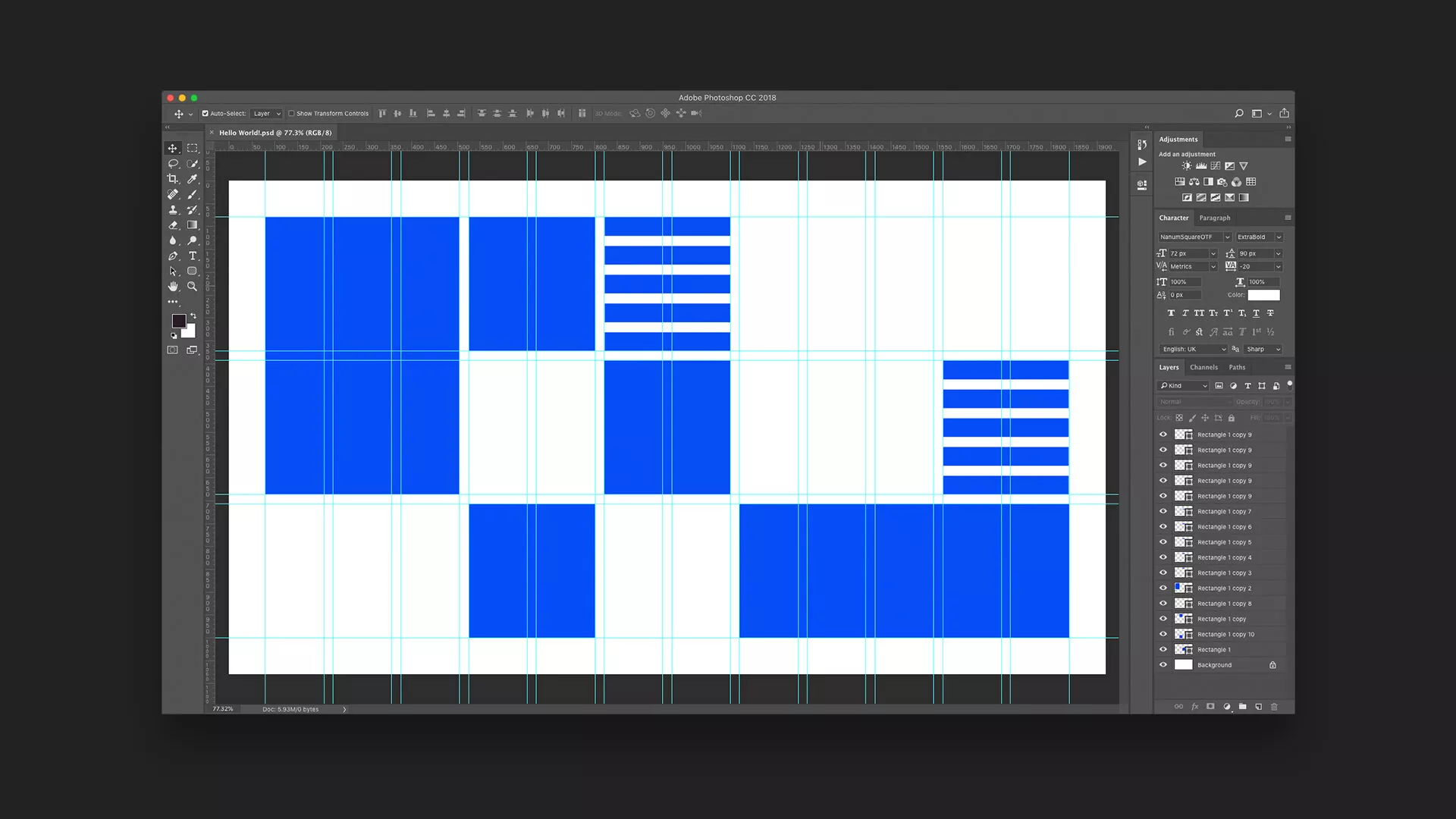Toggle Underline in Character panel
This screenshot has width=1456, height=819.
[x=1256, y=313]
